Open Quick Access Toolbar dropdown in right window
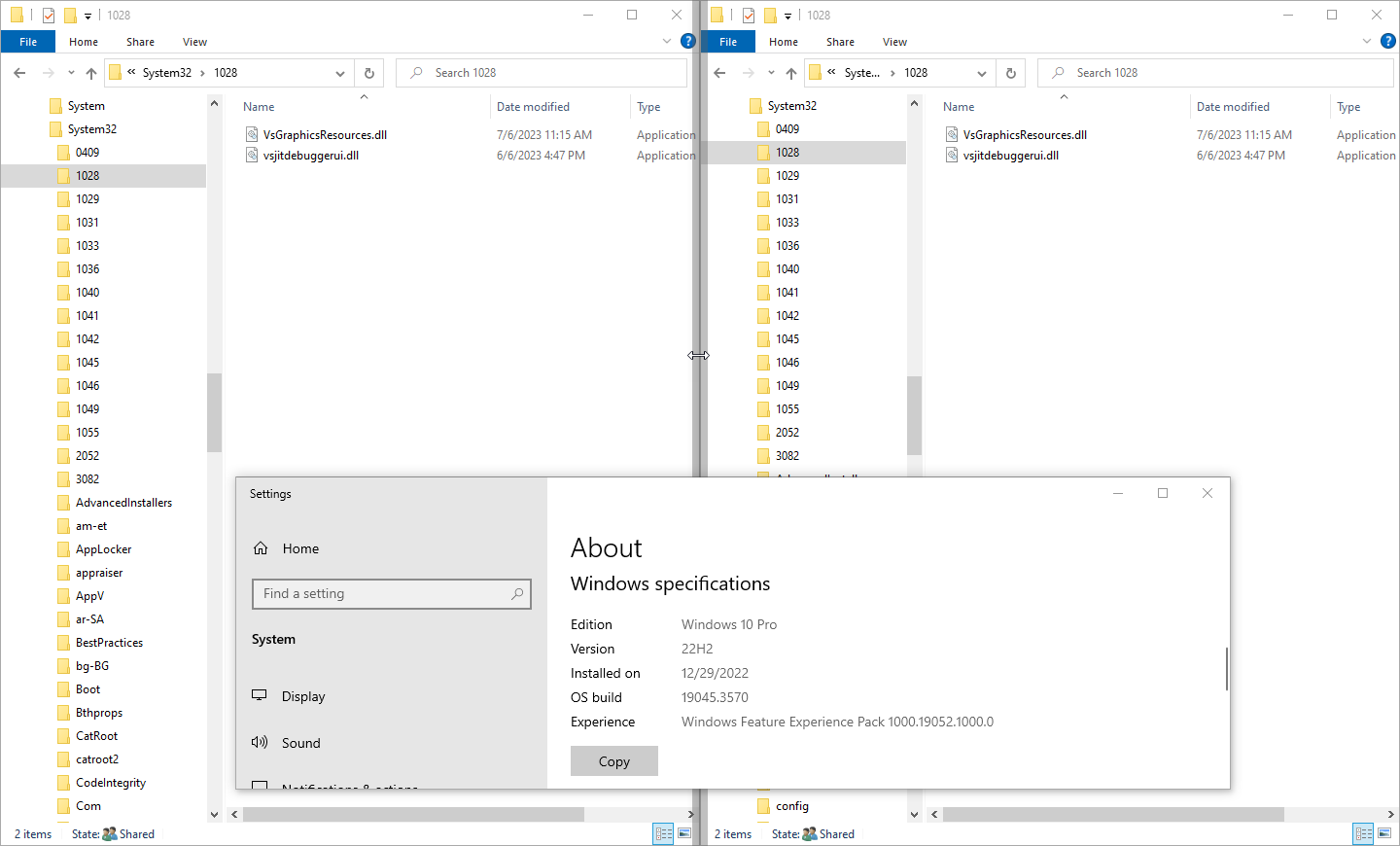Image resolution: width=1400 pixels, height=846 pixels. (x=787, y=16)
